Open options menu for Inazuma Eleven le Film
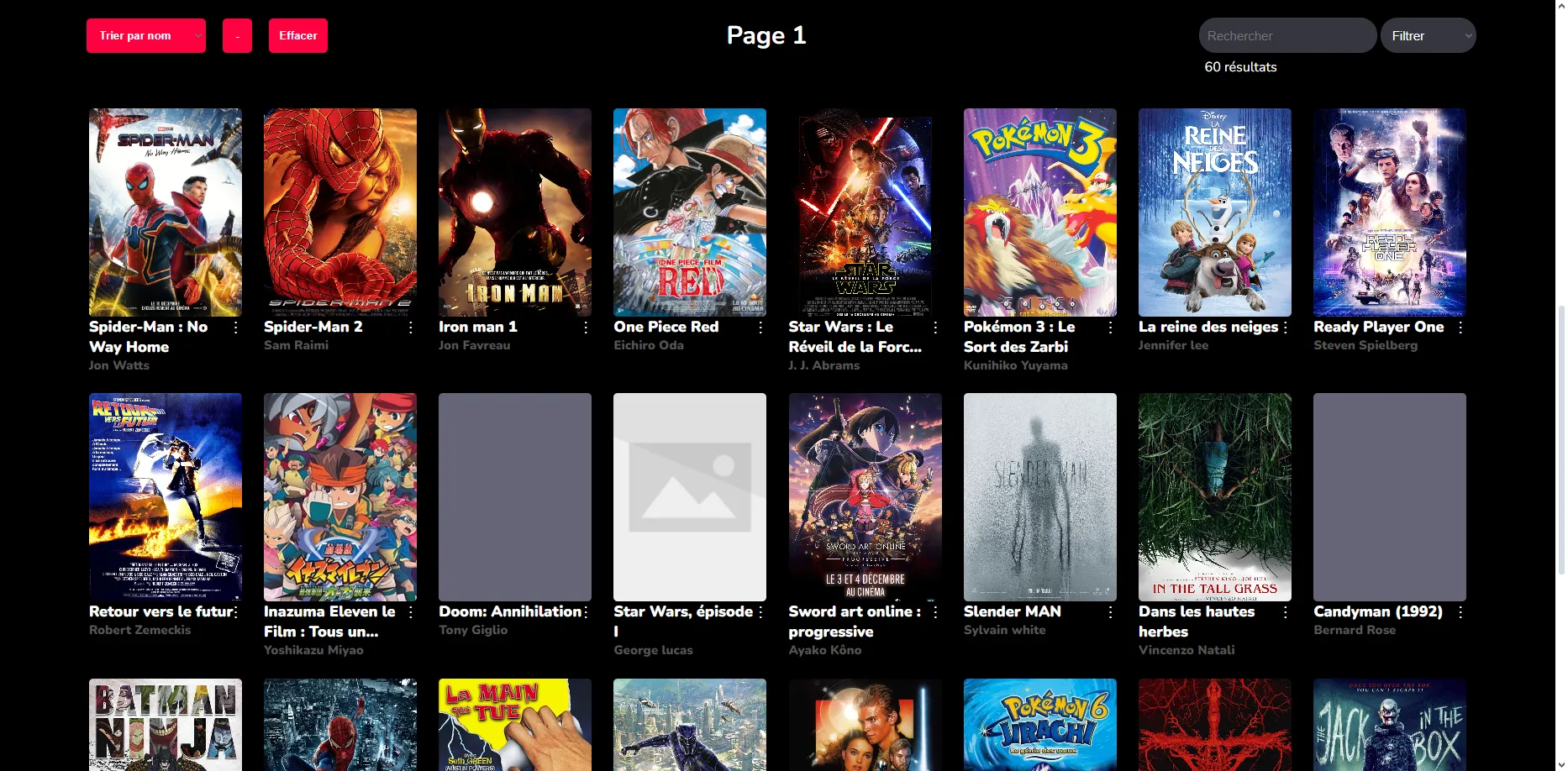 410,612
